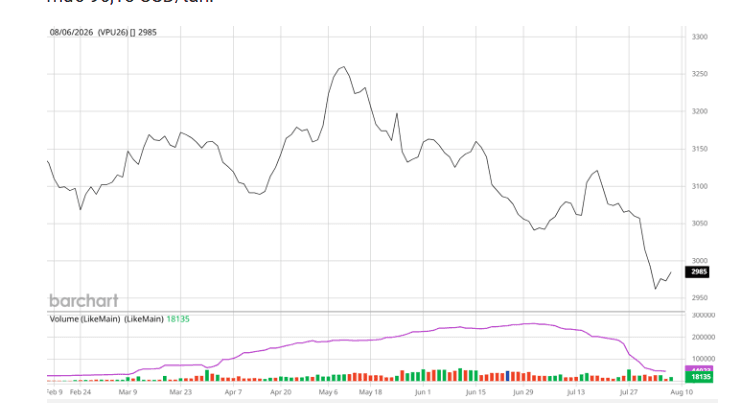Click the May 18 date axis label
The image size is (747, 403).
pos(370,392)
